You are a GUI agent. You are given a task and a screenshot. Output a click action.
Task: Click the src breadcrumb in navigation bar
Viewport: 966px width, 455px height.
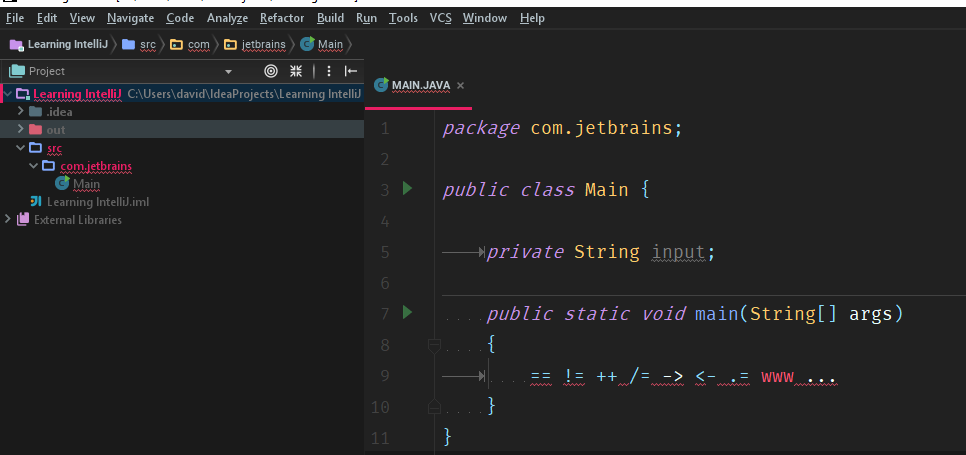pyautogui.click(x=139, y=44)
